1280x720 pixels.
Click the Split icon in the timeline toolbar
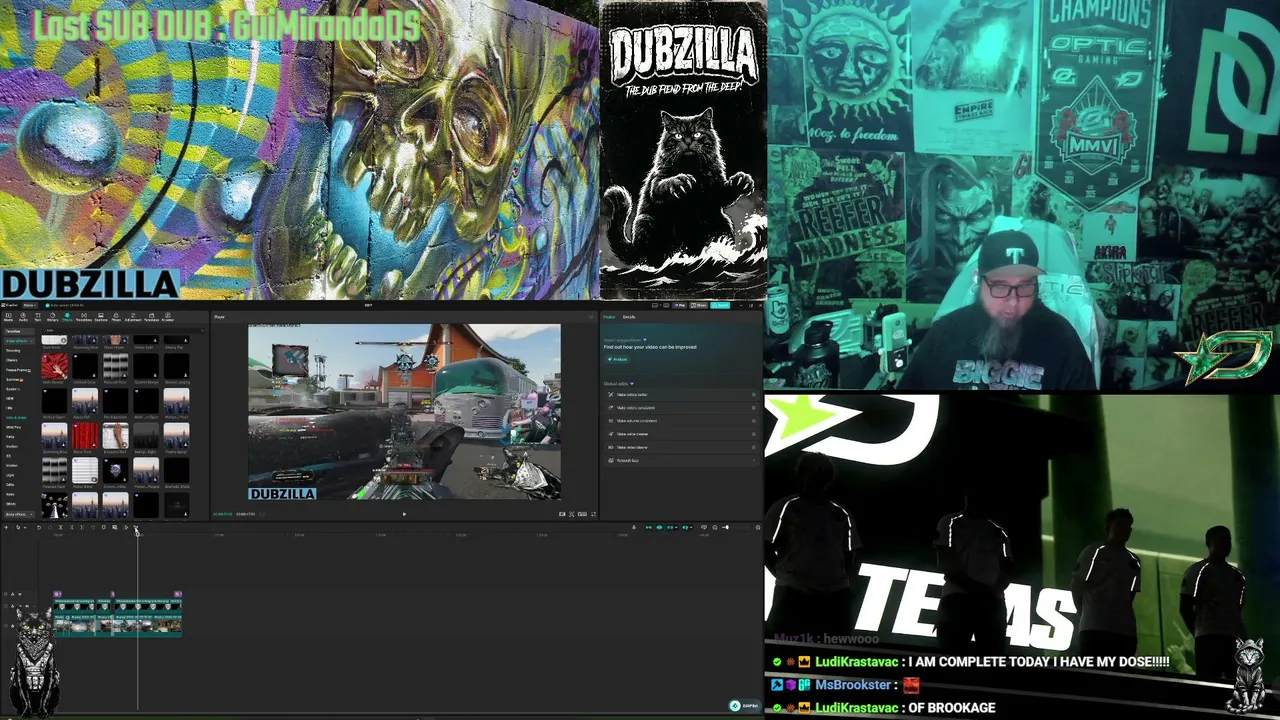[x=60, y=527]
